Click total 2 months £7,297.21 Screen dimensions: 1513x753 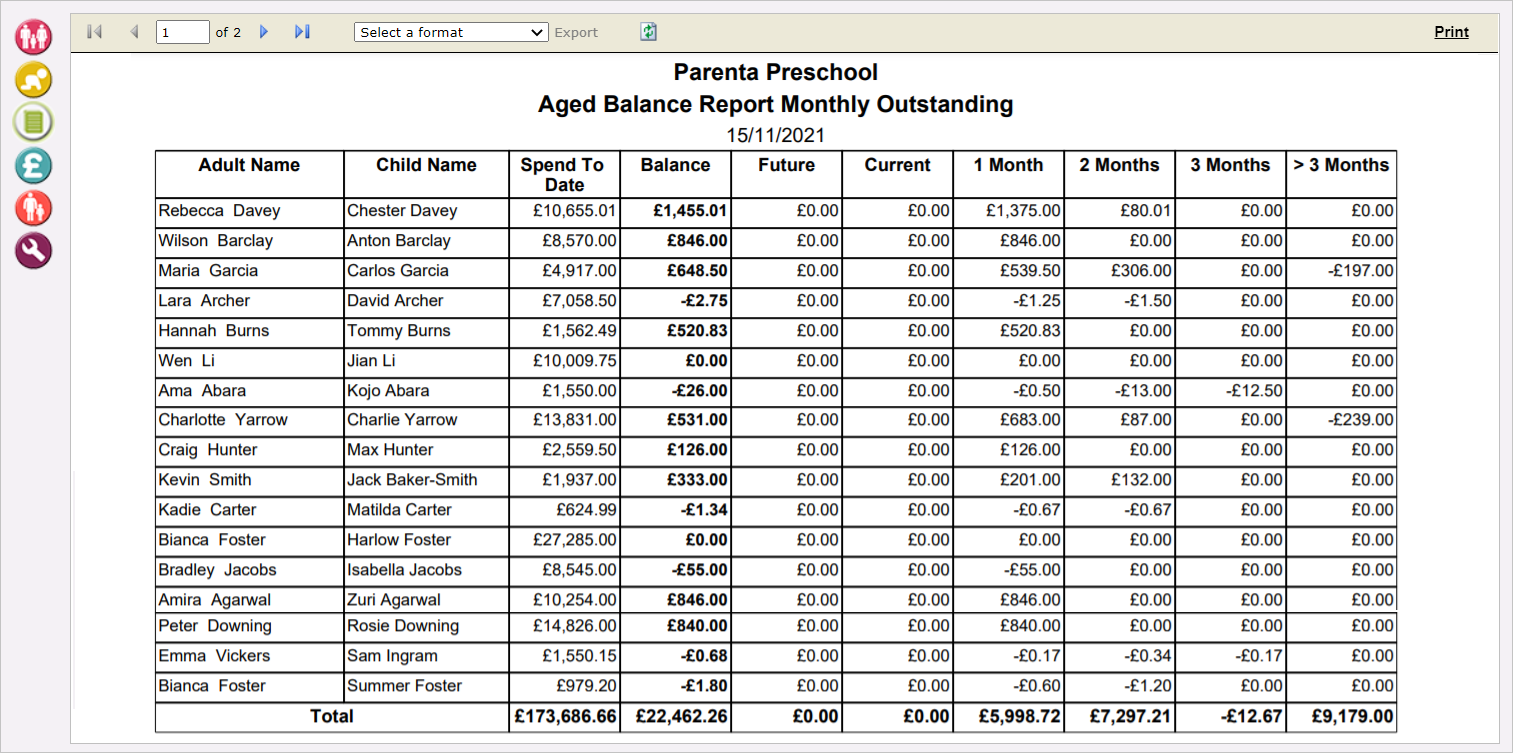pyautogui.click(x=1130, y=717)
